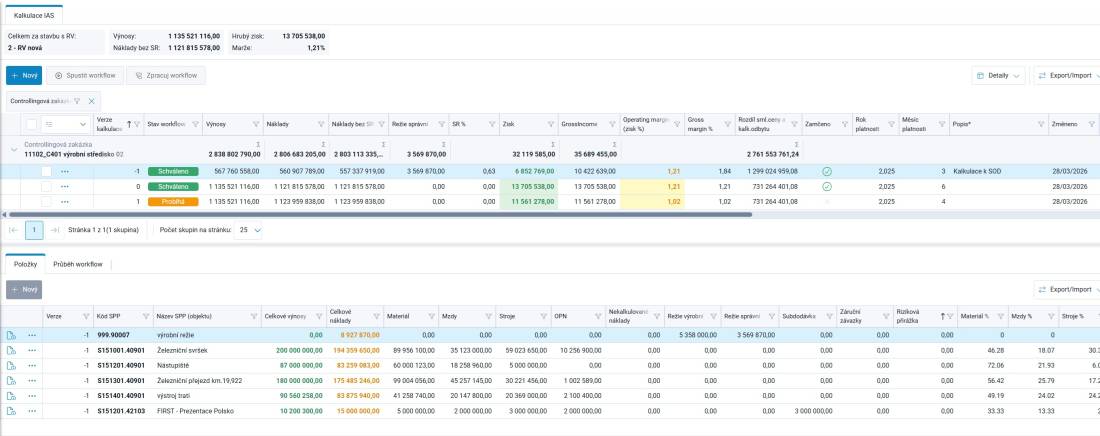Open the items Export/Import dropdown
This screenshot has height=436, width=1100.
coord(1066,289)
